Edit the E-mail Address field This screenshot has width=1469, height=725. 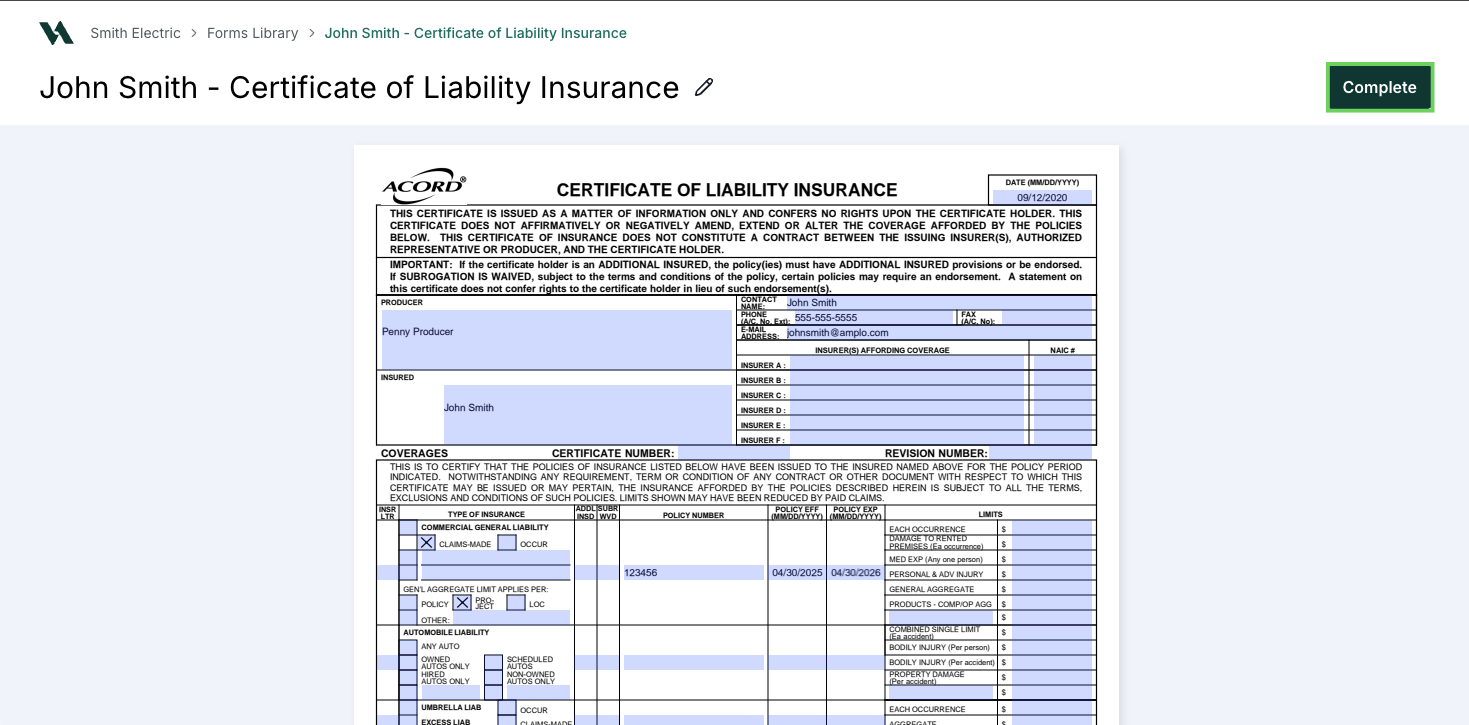pos(940,332)
